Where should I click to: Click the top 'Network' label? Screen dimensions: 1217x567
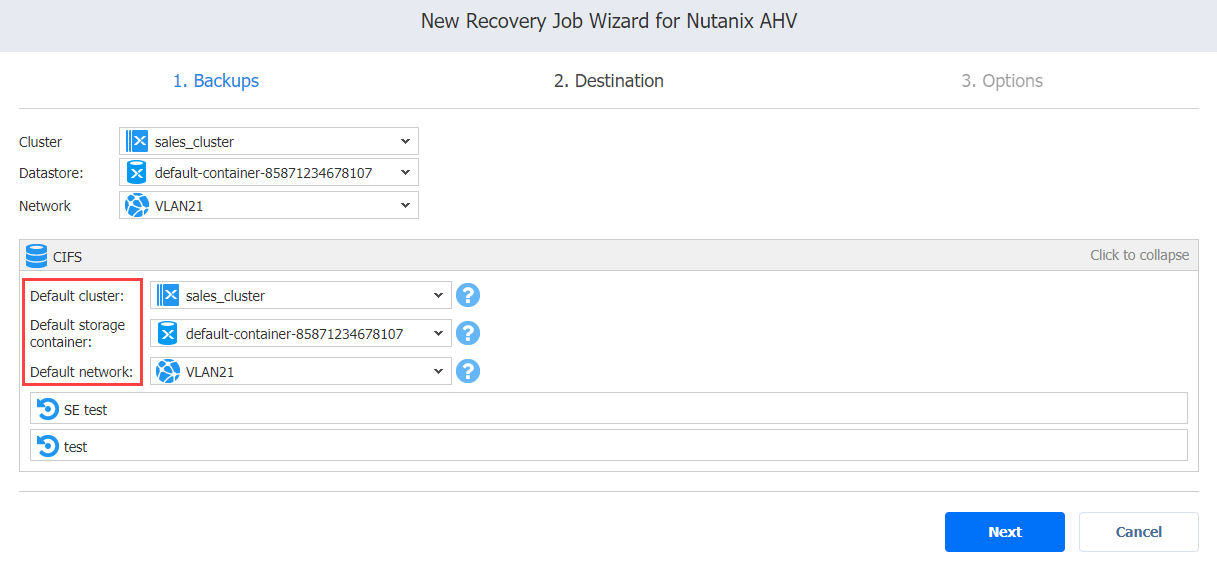(45, 205)
